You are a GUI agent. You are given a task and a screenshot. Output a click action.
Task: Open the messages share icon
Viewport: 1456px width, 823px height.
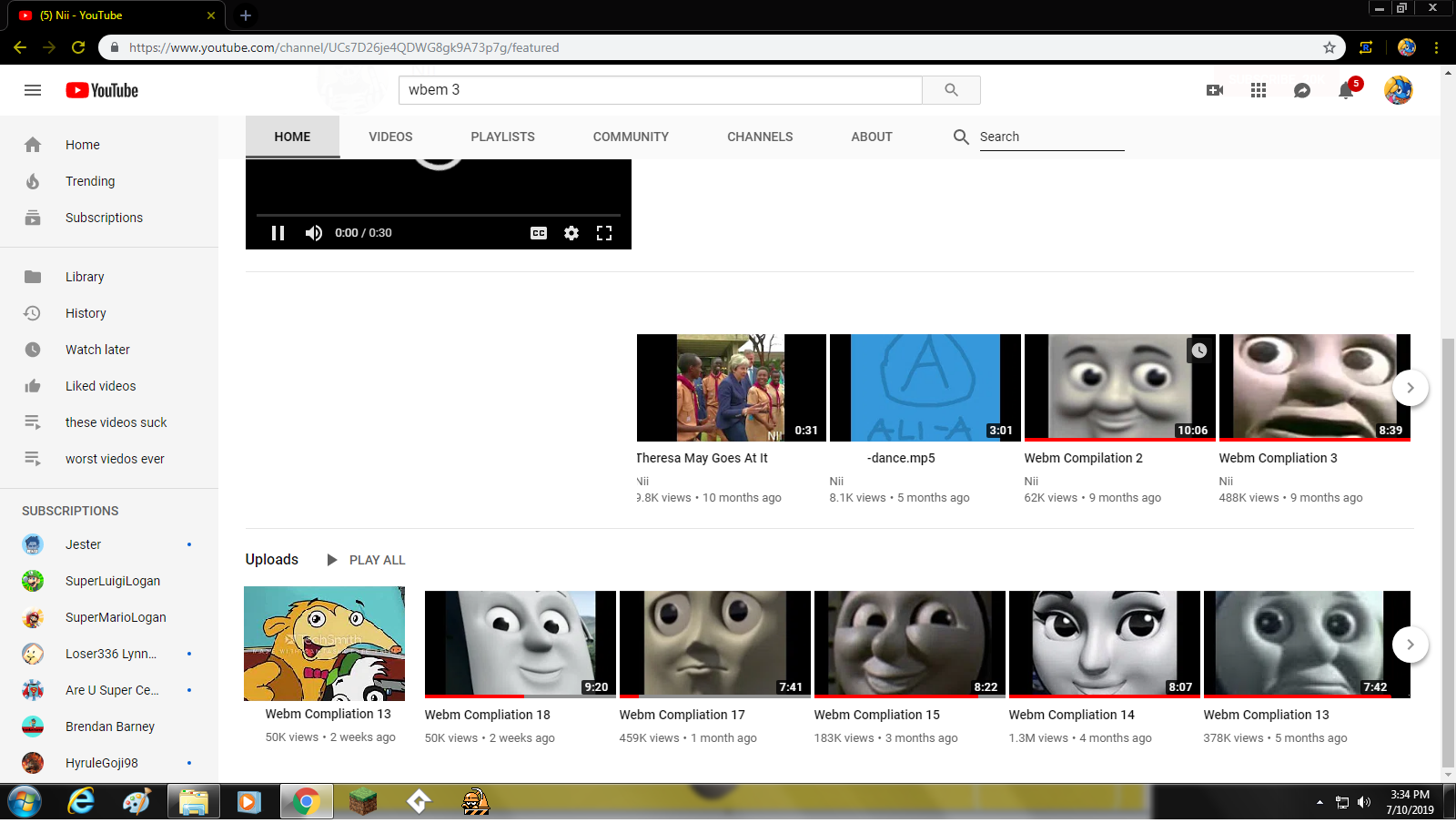(x=1302, y=90)
